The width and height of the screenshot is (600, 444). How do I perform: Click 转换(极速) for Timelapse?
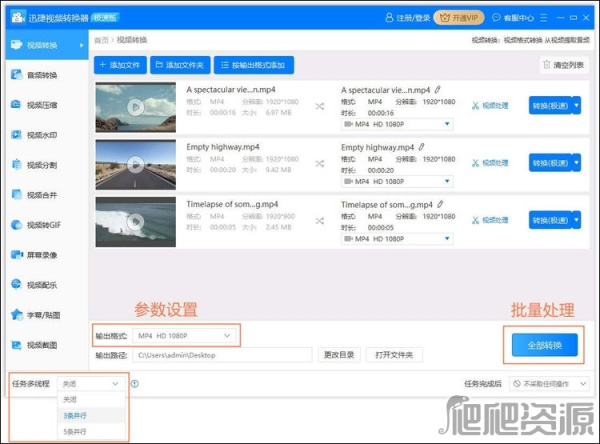(550, 220)
